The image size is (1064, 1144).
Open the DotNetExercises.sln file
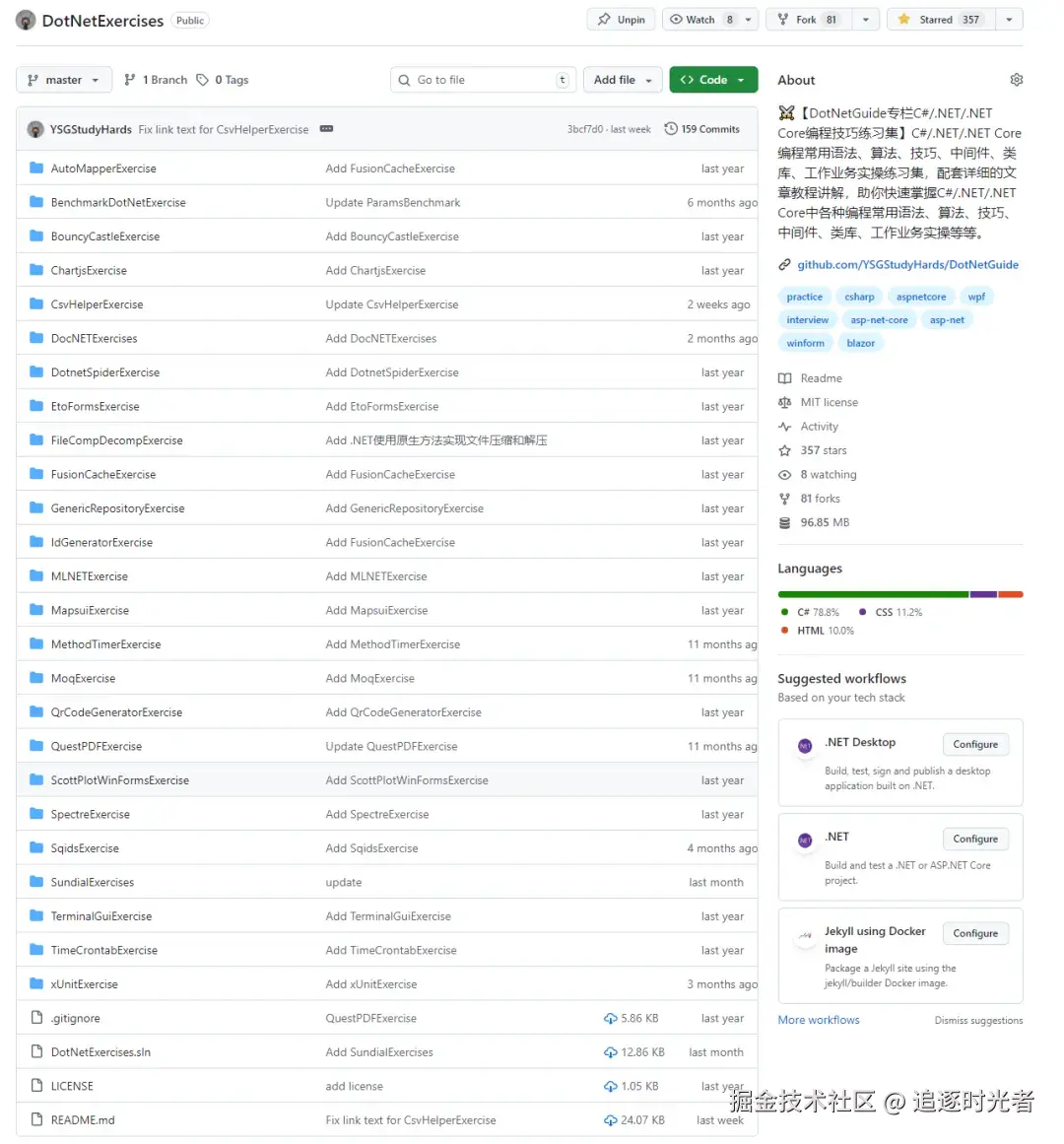[x=100, y=1052]
